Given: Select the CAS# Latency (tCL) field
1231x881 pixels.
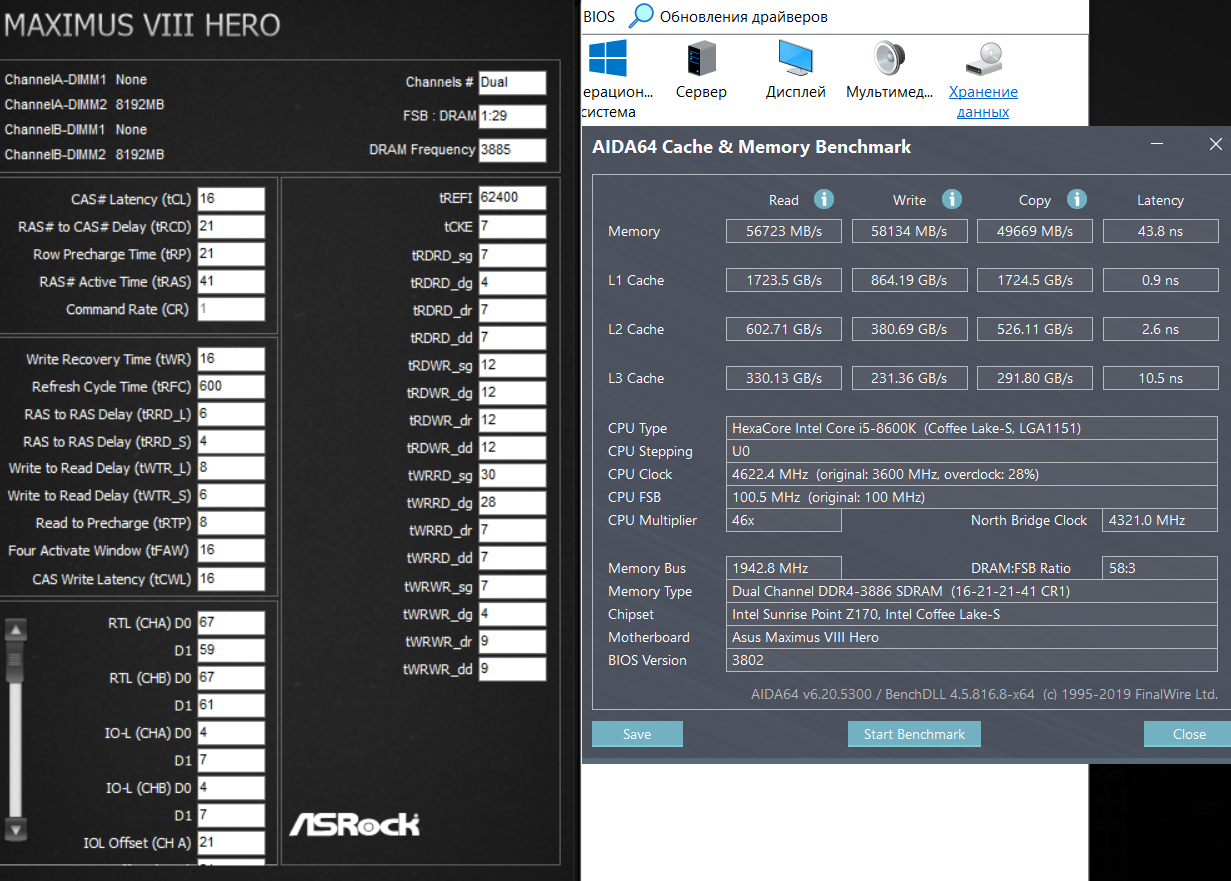Looking at the screenshot, I should click(x=231, y=199).
